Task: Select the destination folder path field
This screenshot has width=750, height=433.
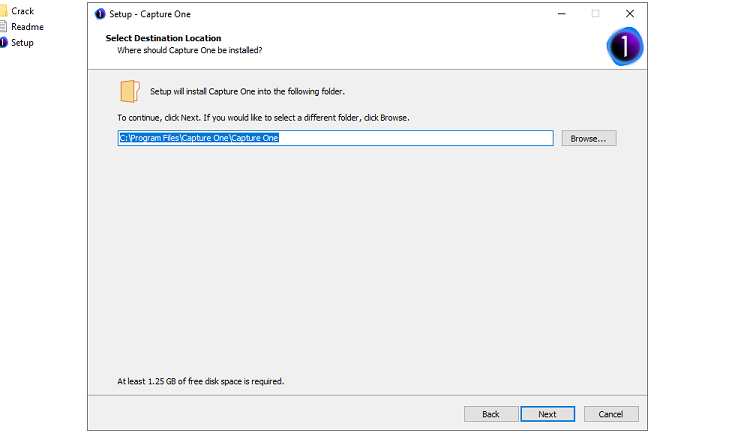Action: (x=335, y=138)
